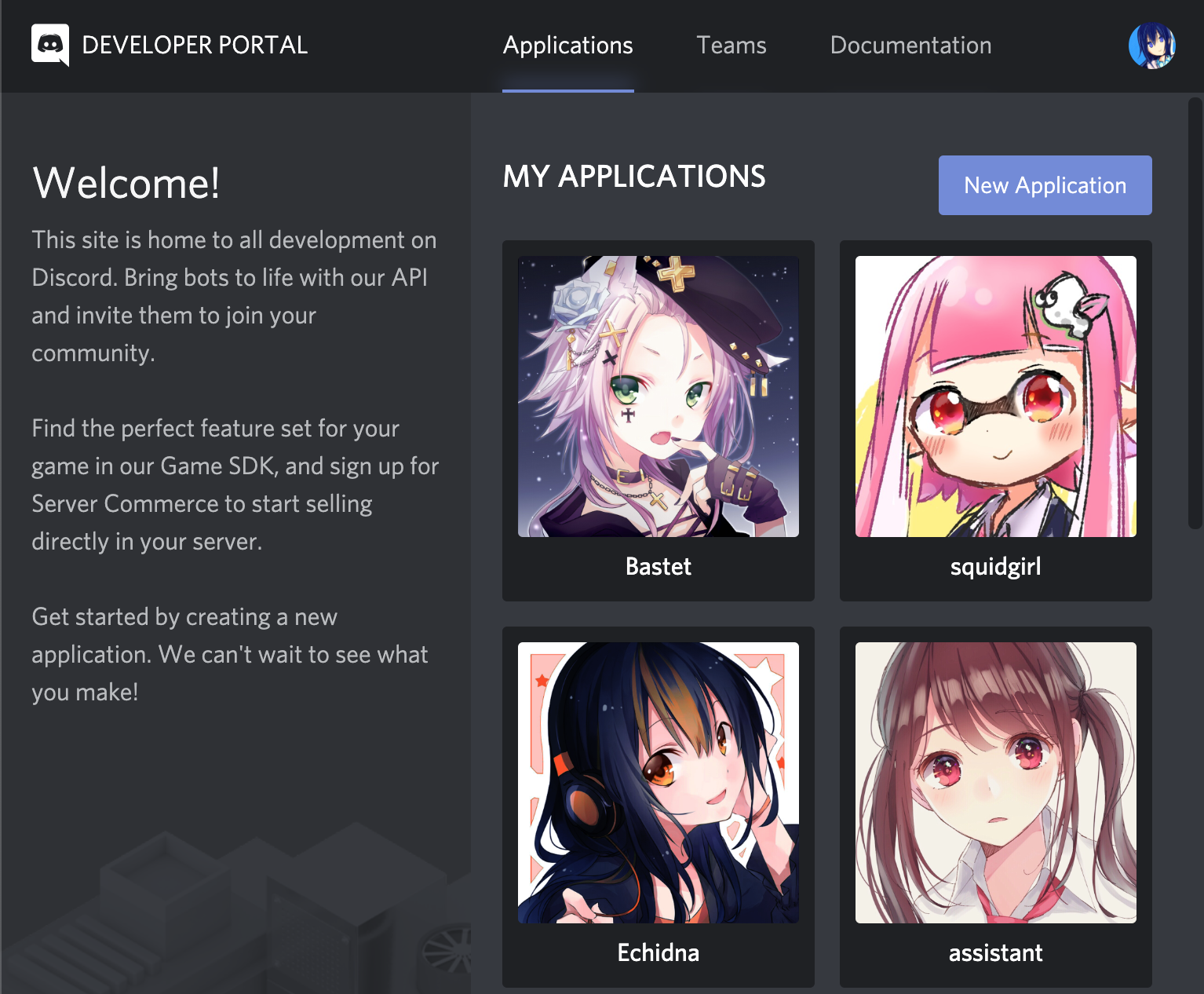Click the Echidna application name

(659, 952)
